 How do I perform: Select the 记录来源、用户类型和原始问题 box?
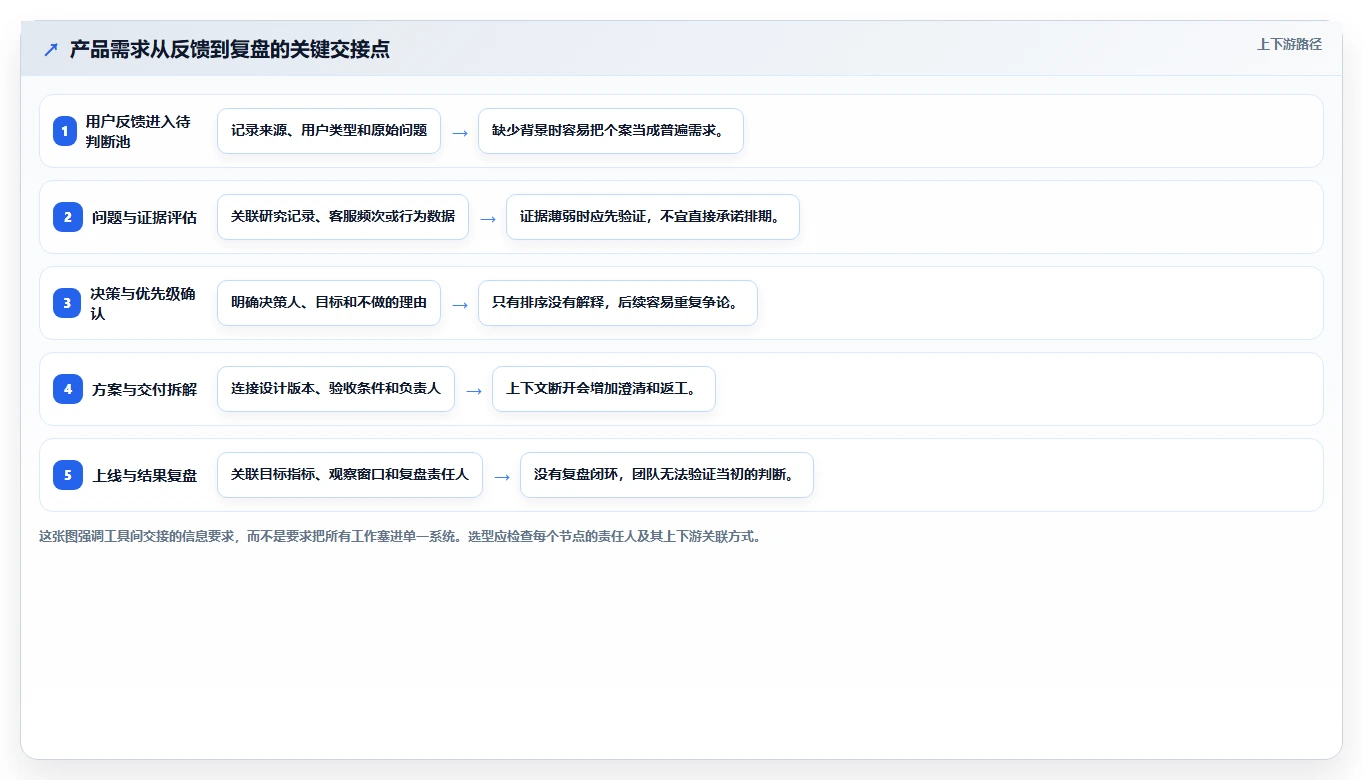pyautogui.click(x=329, y=131)
